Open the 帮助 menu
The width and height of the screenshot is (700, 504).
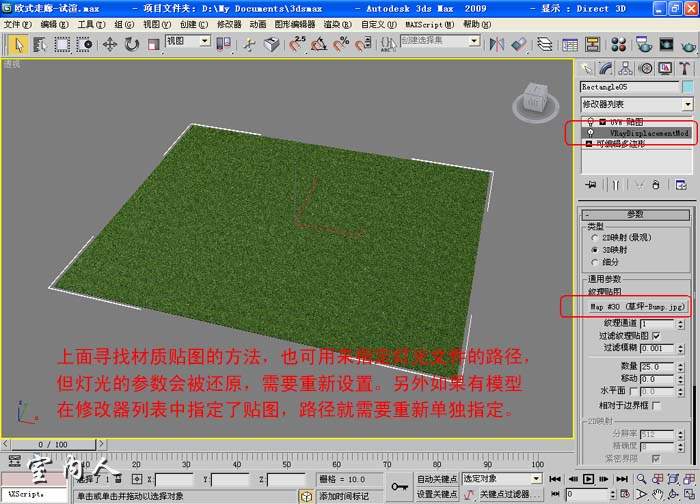[x=477, y=25]
